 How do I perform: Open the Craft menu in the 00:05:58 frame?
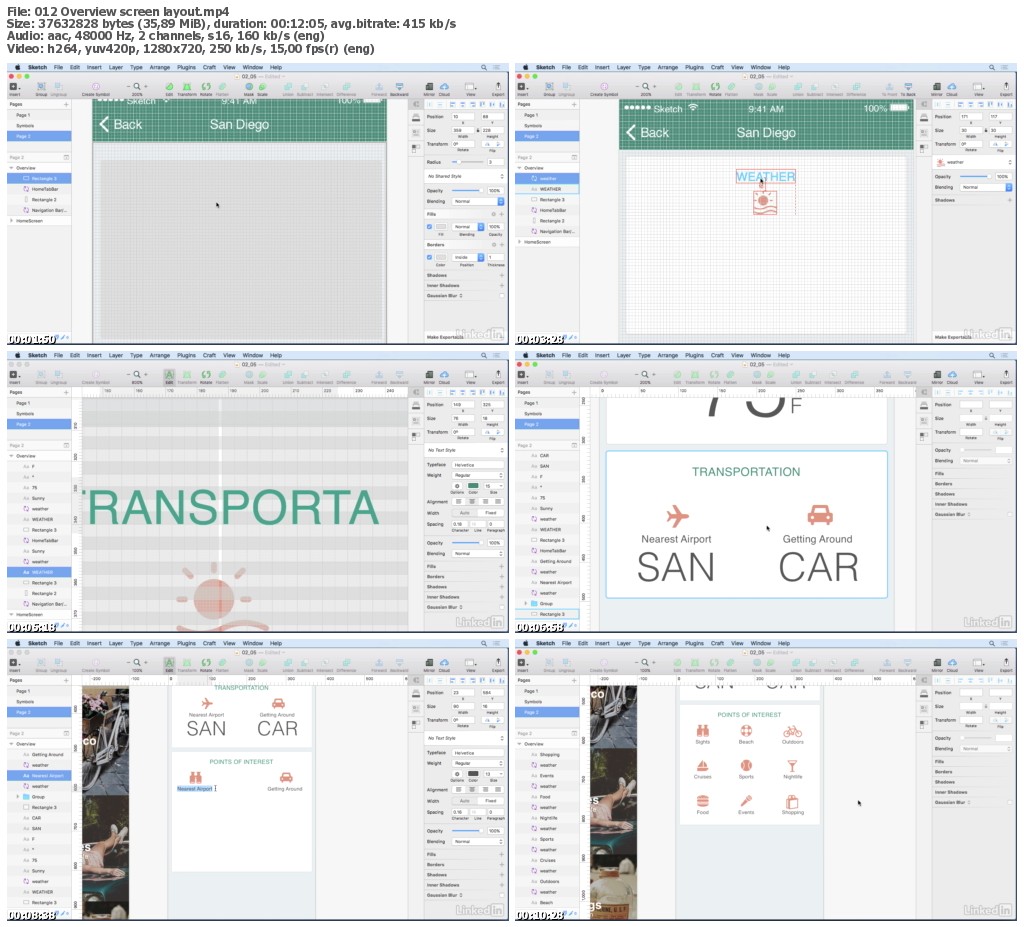pyautogui.click(x=717, y=355)
